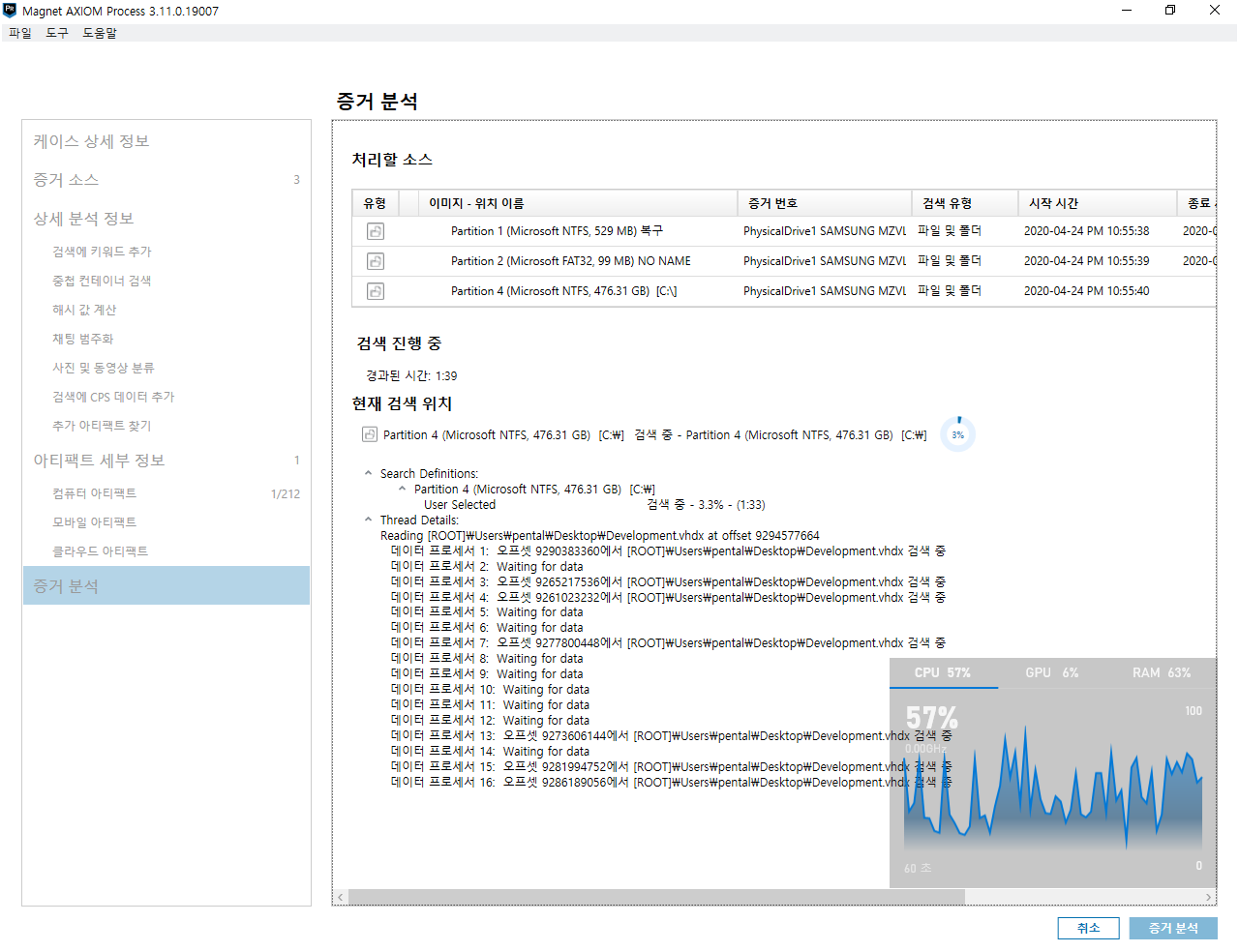1239x952 pixels.
Task: Click the 데이터 프로세서 1 thread line
Action: [668, 550]
